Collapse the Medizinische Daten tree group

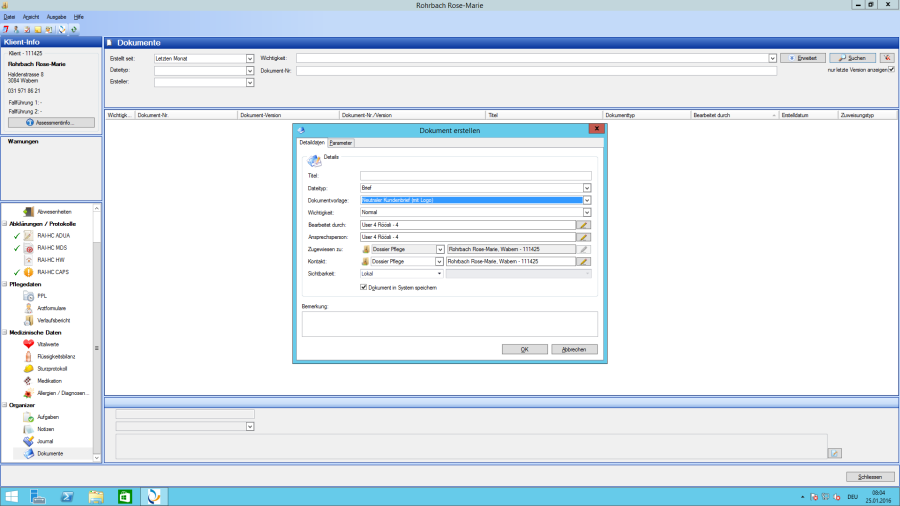(x=4, y=332)
